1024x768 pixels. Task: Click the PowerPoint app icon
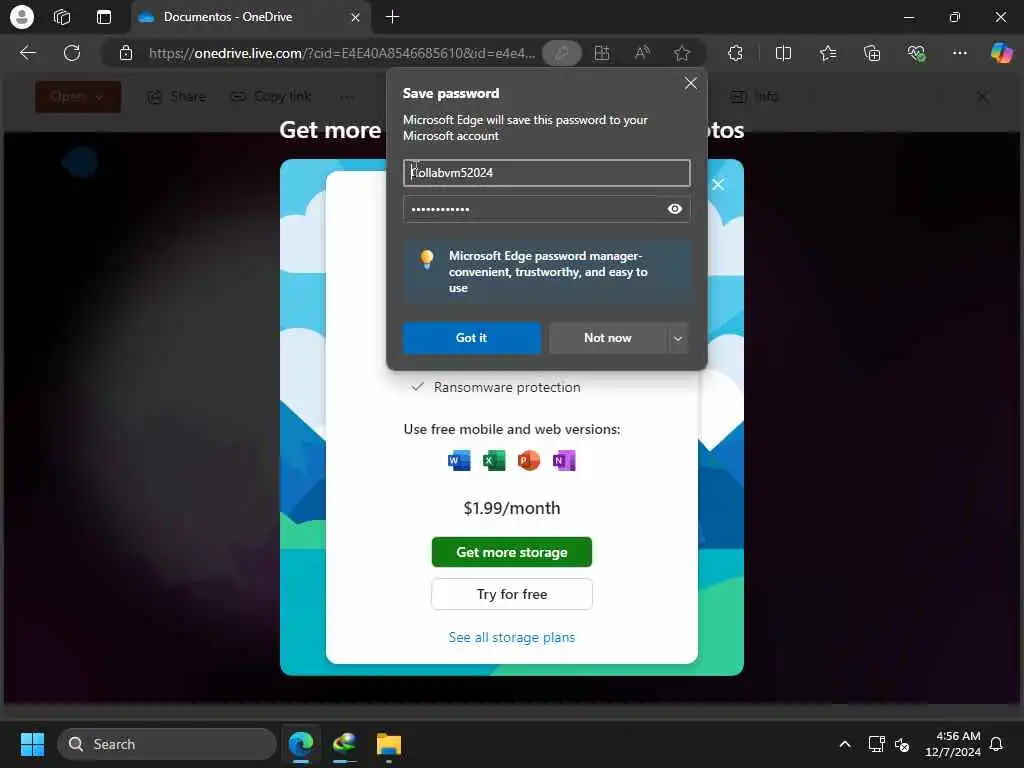pos(529,460)
